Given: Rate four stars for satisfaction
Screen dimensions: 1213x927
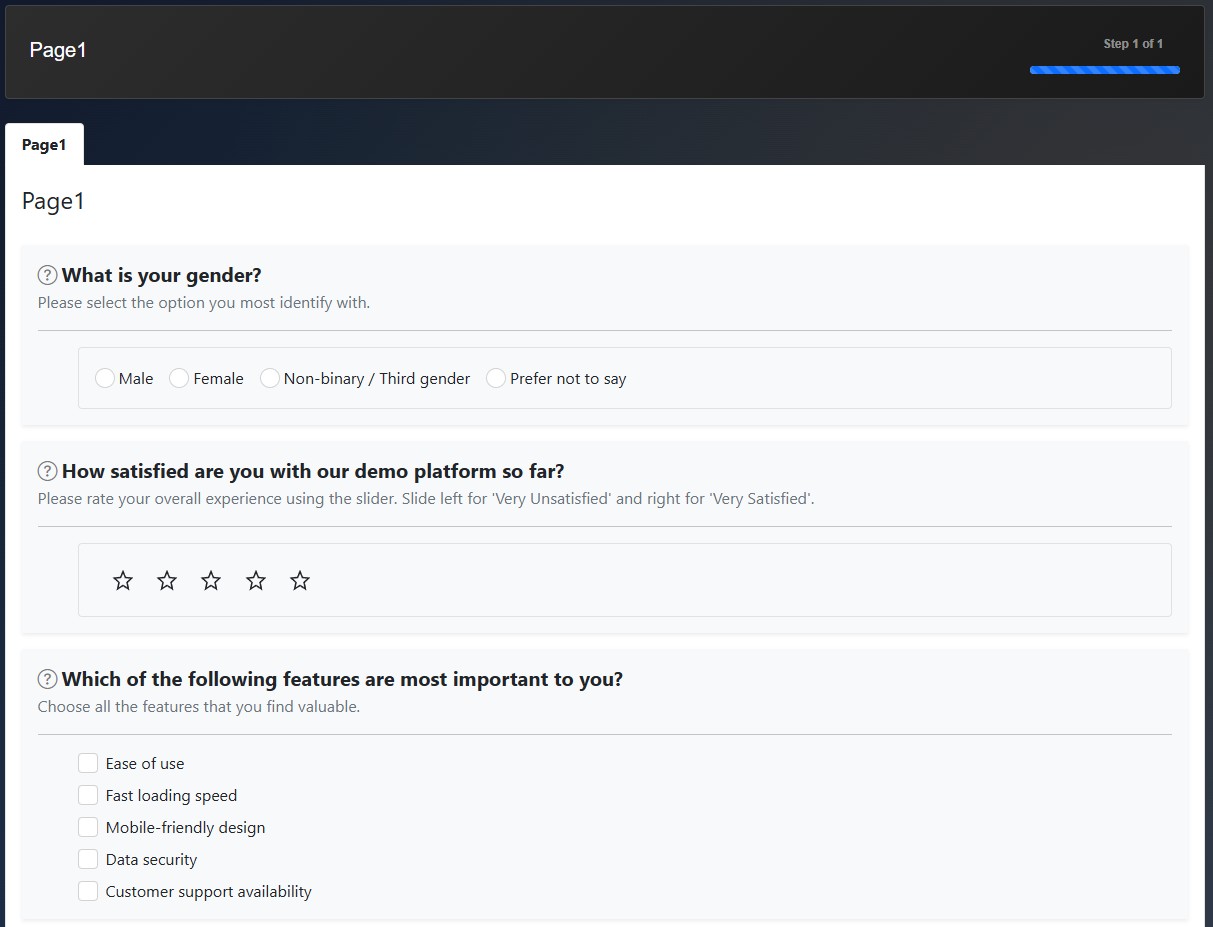Looking at the screenshot, I should click(256, 580).
